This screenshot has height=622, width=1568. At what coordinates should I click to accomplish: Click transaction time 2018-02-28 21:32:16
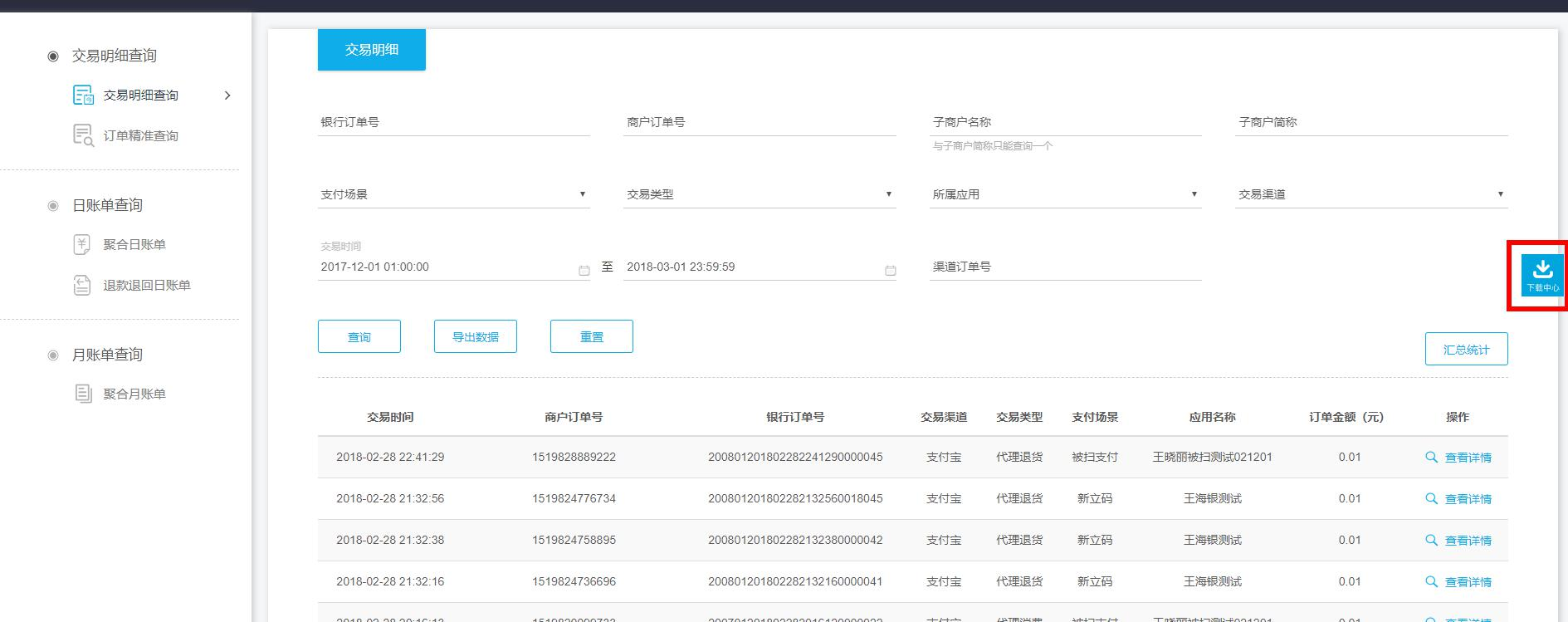(390, 581)
